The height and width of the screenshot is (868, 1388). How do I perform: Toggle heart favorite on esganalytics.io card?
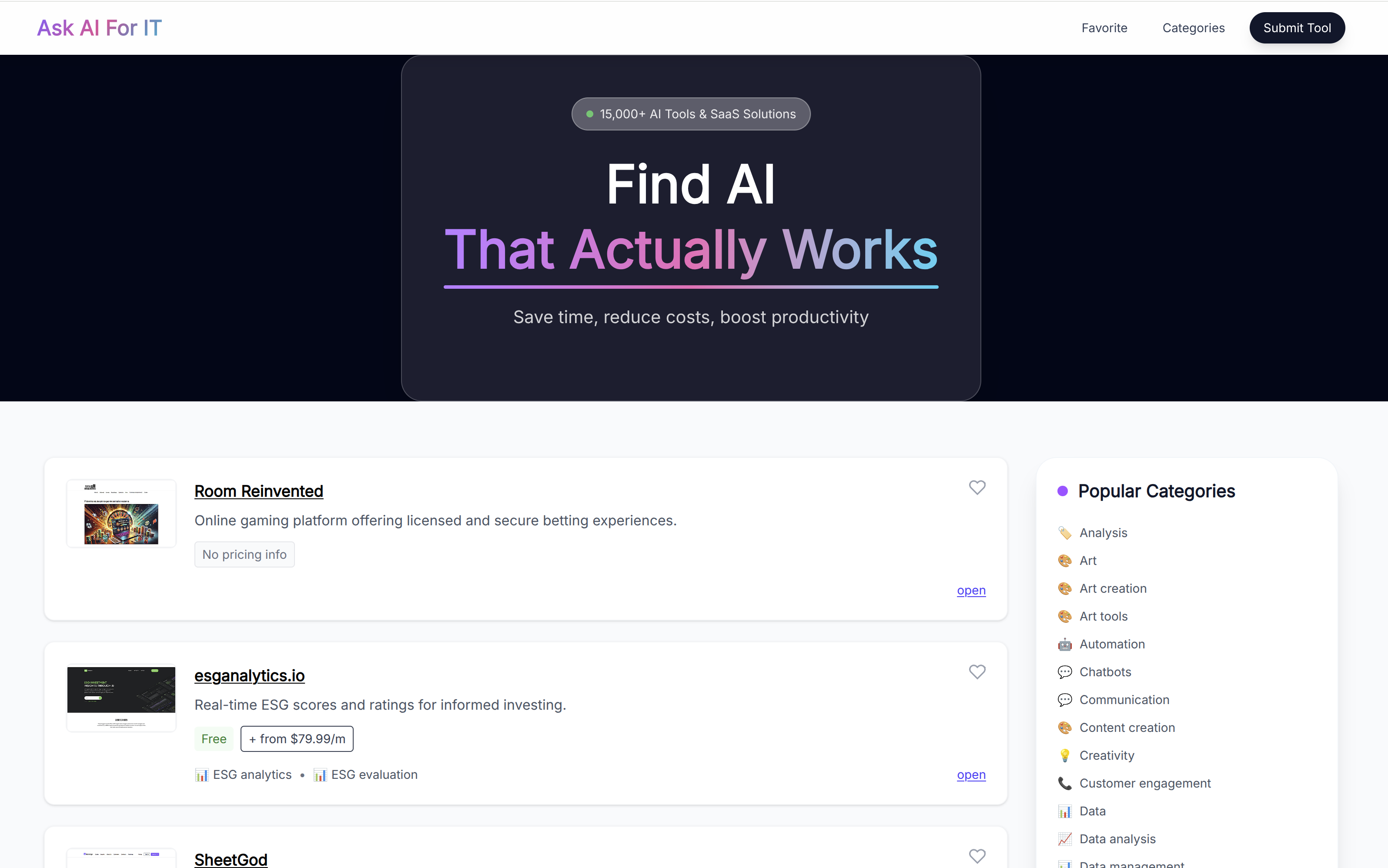pyautogui.click(x=977, y=672)
